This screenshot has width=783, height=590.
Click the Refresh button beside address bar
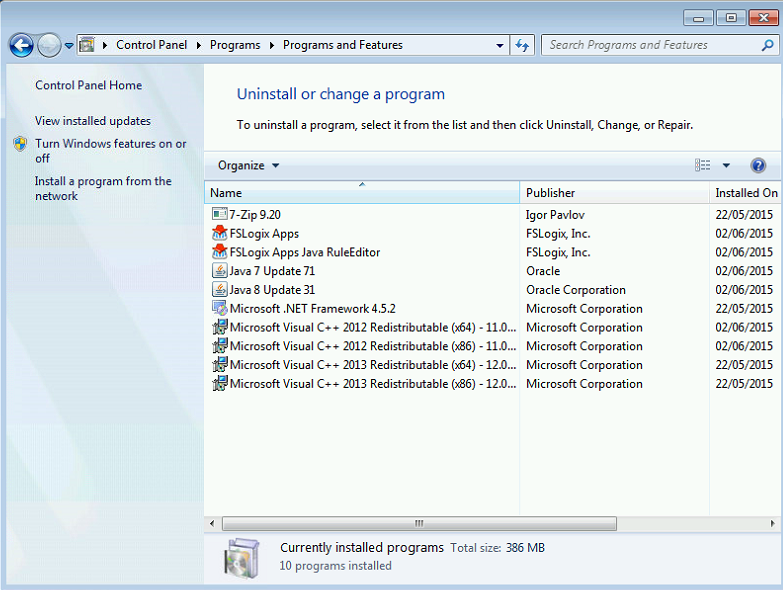pyautogui.click(x=522, y=45)
